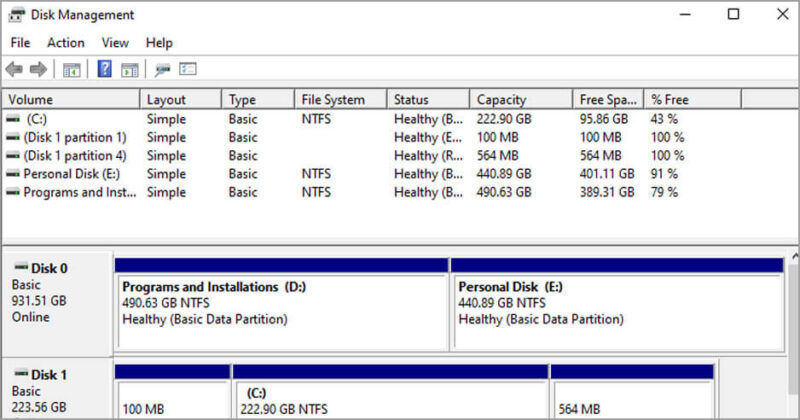Screen dimensions: 800x420
Task: Select (Disk 1 partition 1) volume row
Action: pyautogui.click(x=75, y=137)
